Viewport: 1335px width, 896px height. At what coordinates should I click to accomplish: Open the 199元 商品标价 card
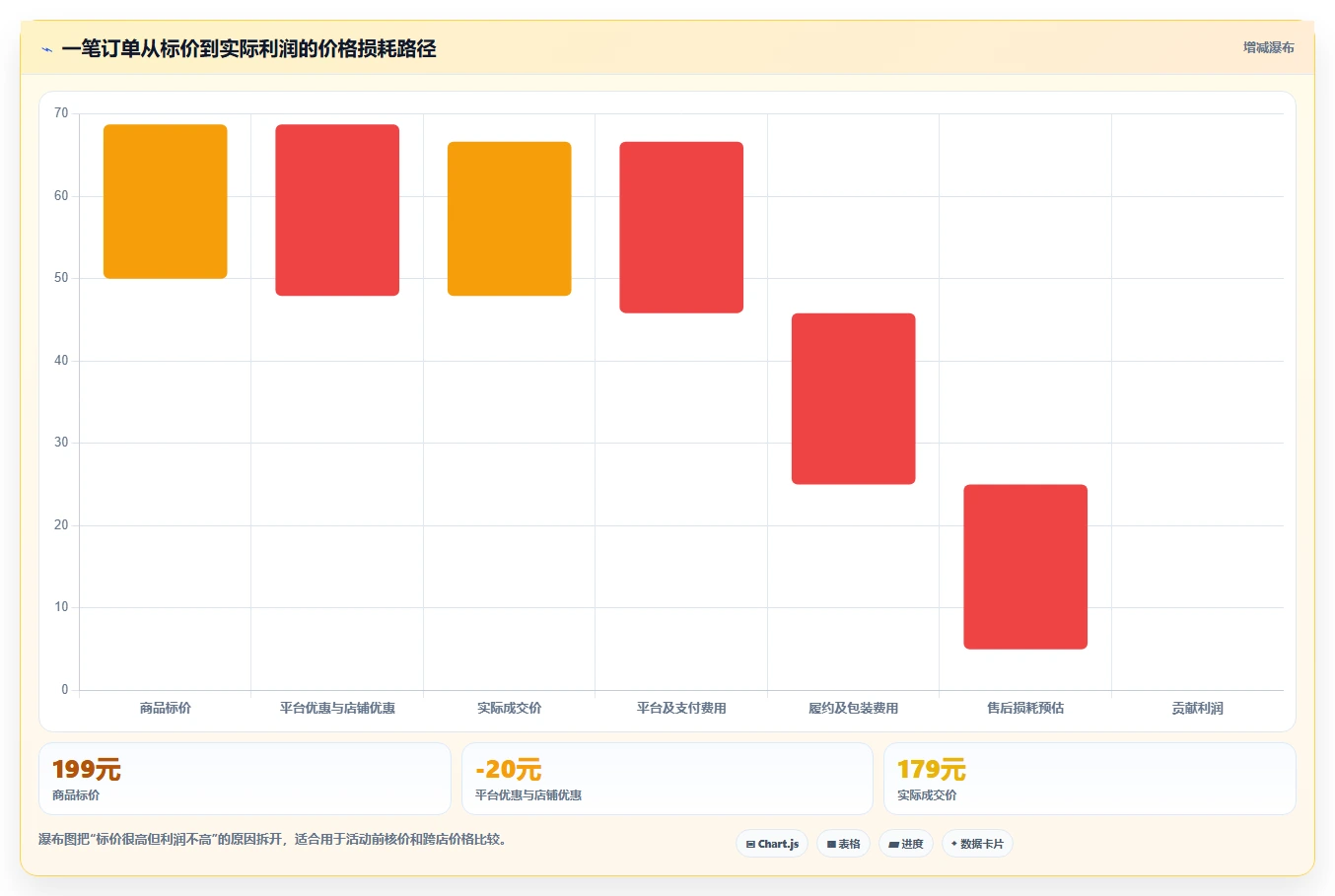[245, 779]
